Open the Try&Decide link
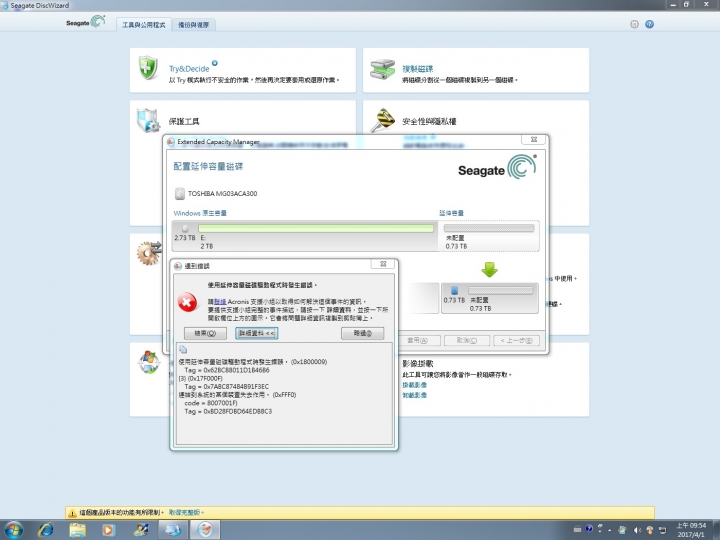 [189, 69]
